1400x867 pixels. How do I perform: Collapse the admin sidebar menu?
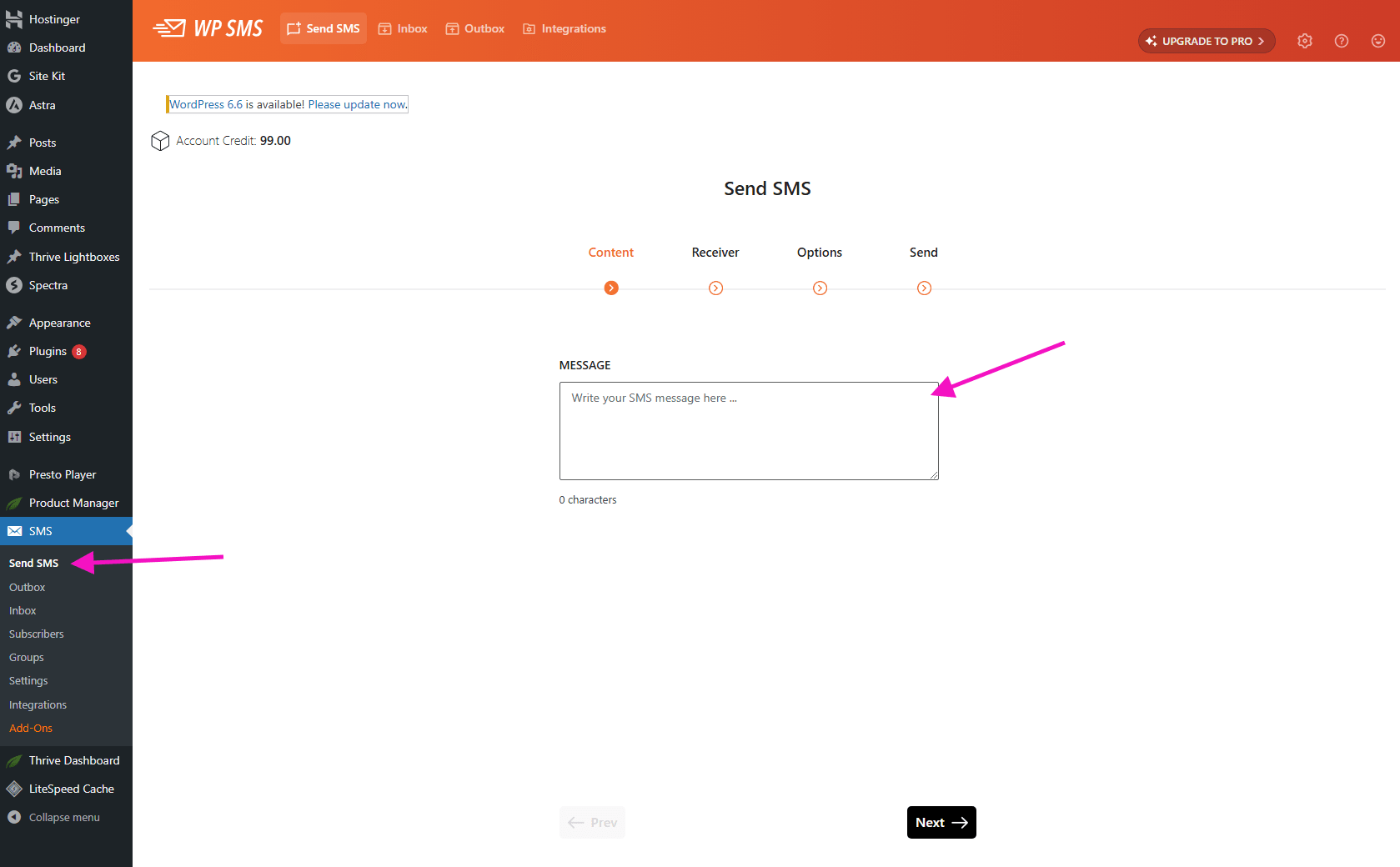pos(66,817)
